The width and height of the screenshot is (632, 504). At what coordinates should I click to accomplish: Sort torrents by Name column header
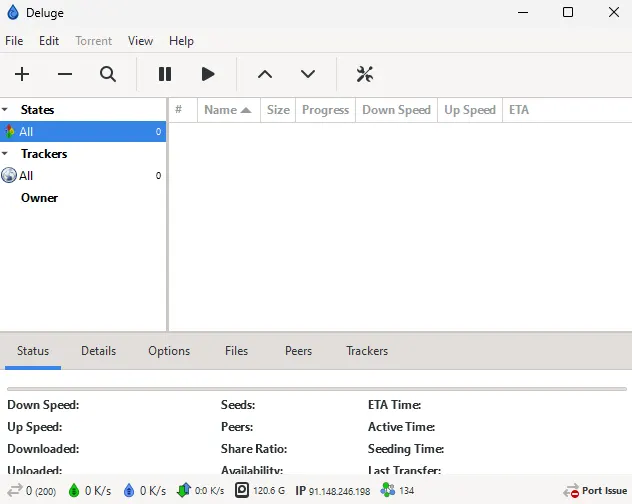[x=227, y=110]
